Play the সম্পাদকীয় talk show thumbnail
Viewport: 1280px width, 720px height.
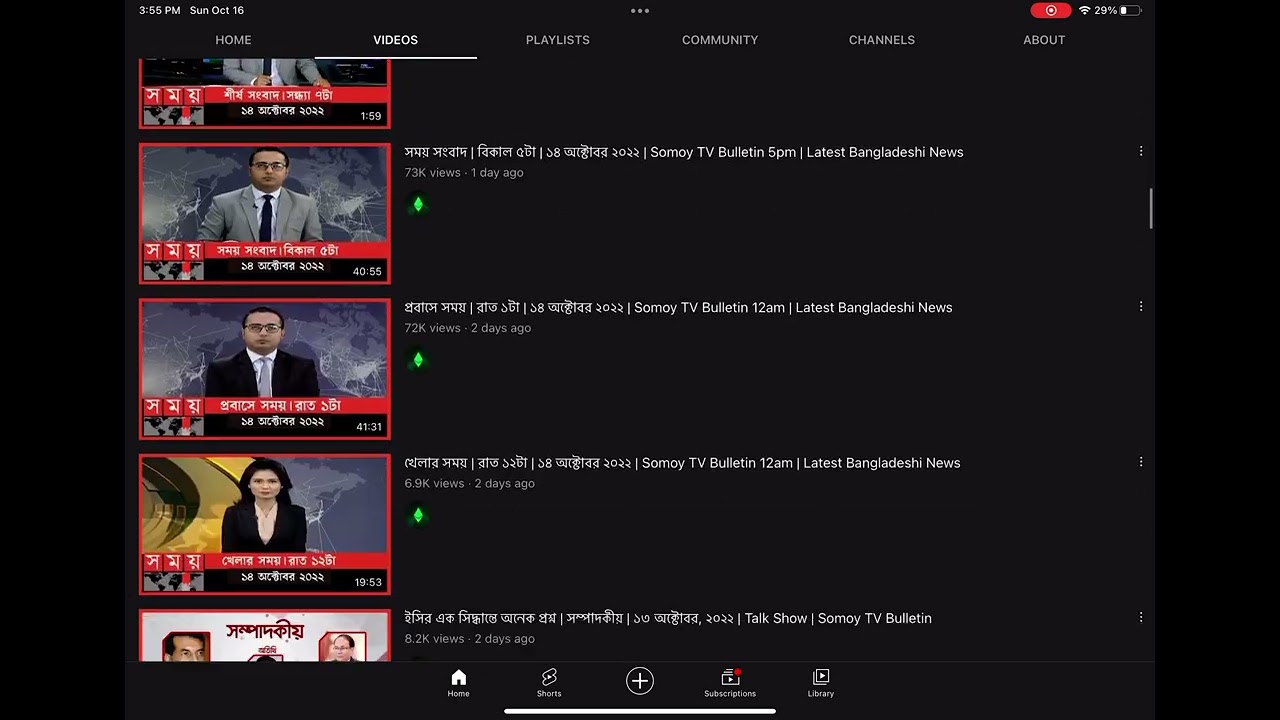265,635
